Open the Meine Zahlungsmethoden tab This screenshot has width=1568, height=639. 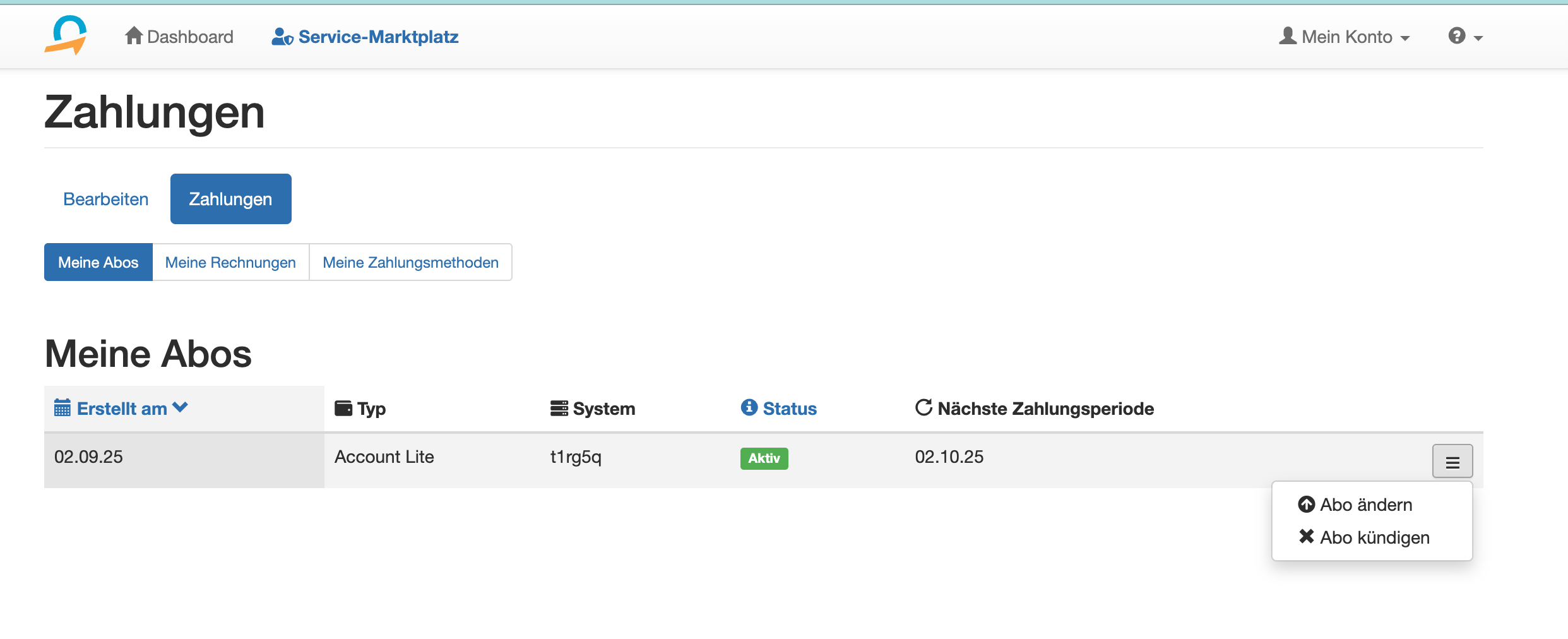[410, 262]
